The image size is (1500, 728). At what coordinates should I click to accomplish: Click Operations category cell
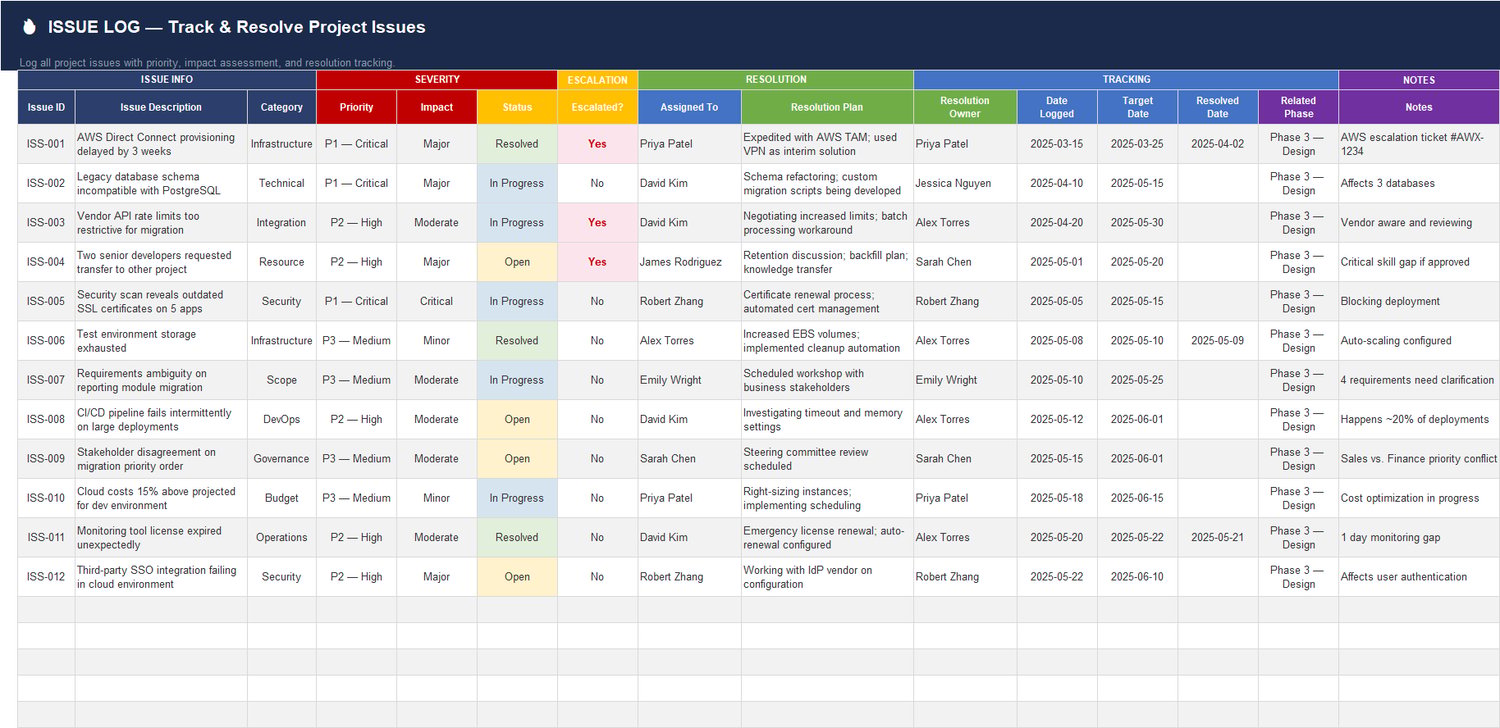282,538
